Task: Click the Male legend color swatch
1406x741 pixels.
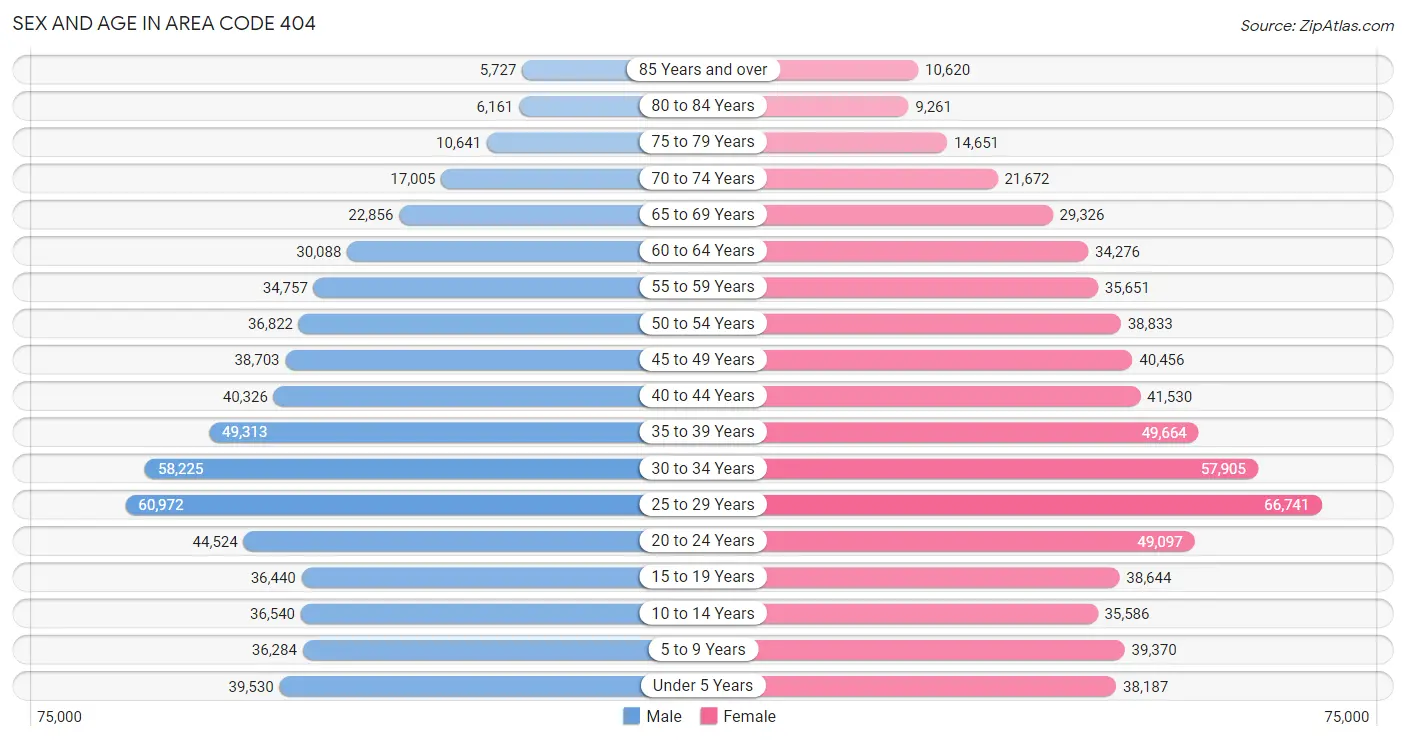Action: pyautogui.click(x=631, y=716)
